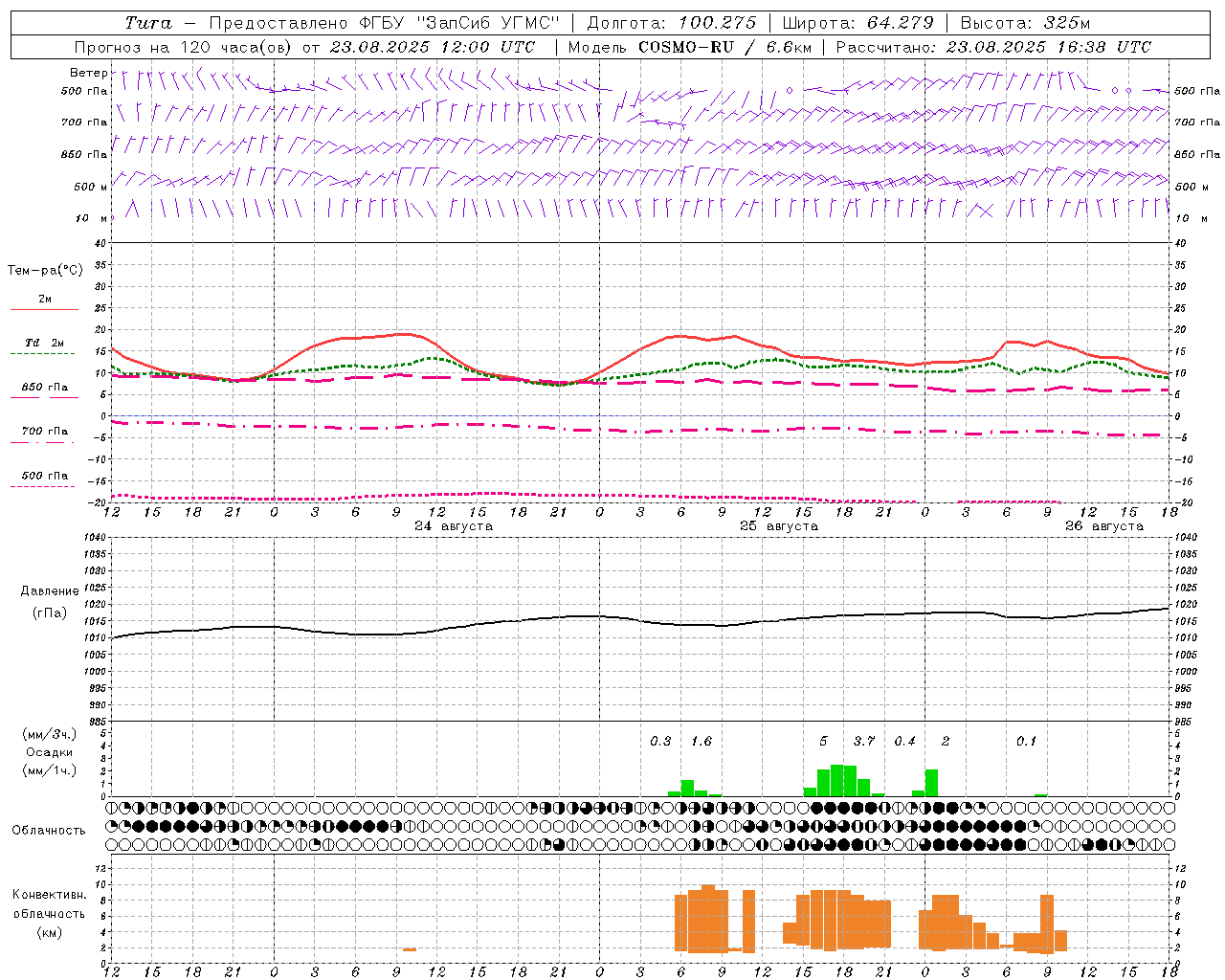The width and height of the screenshot is (1225, 980).
Task: Click the '0.1' precipitation total
Action: coord(1026,742)
